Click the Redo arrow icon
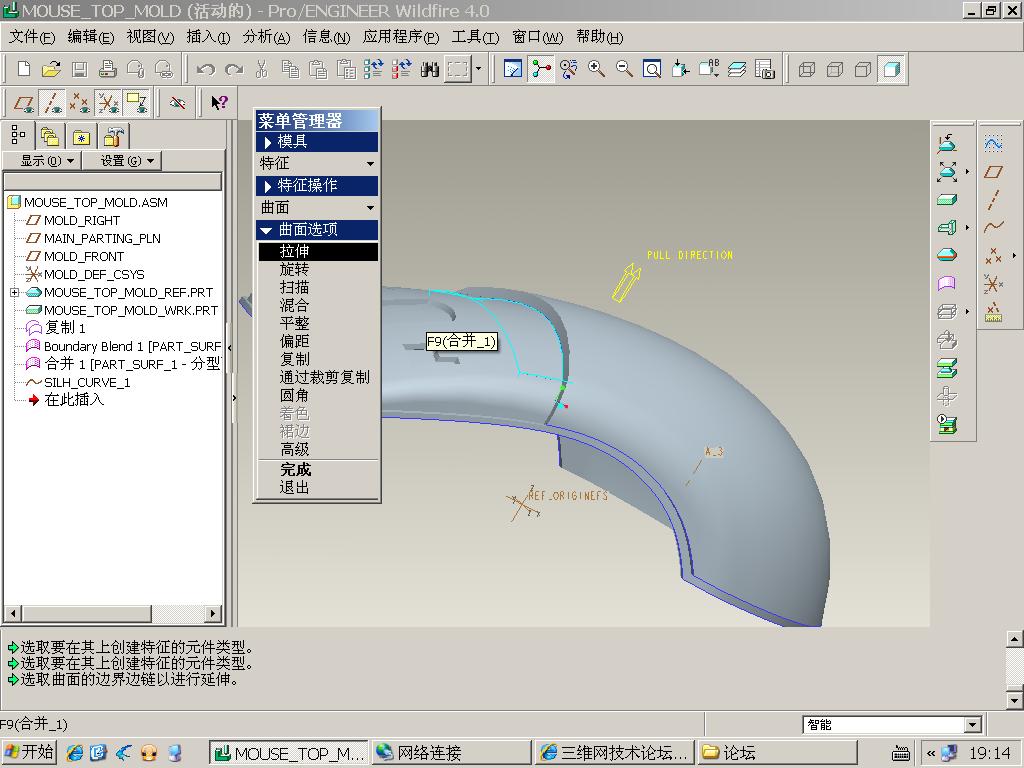The height and width of the screenshot is (768, 1024). point(234,69)
